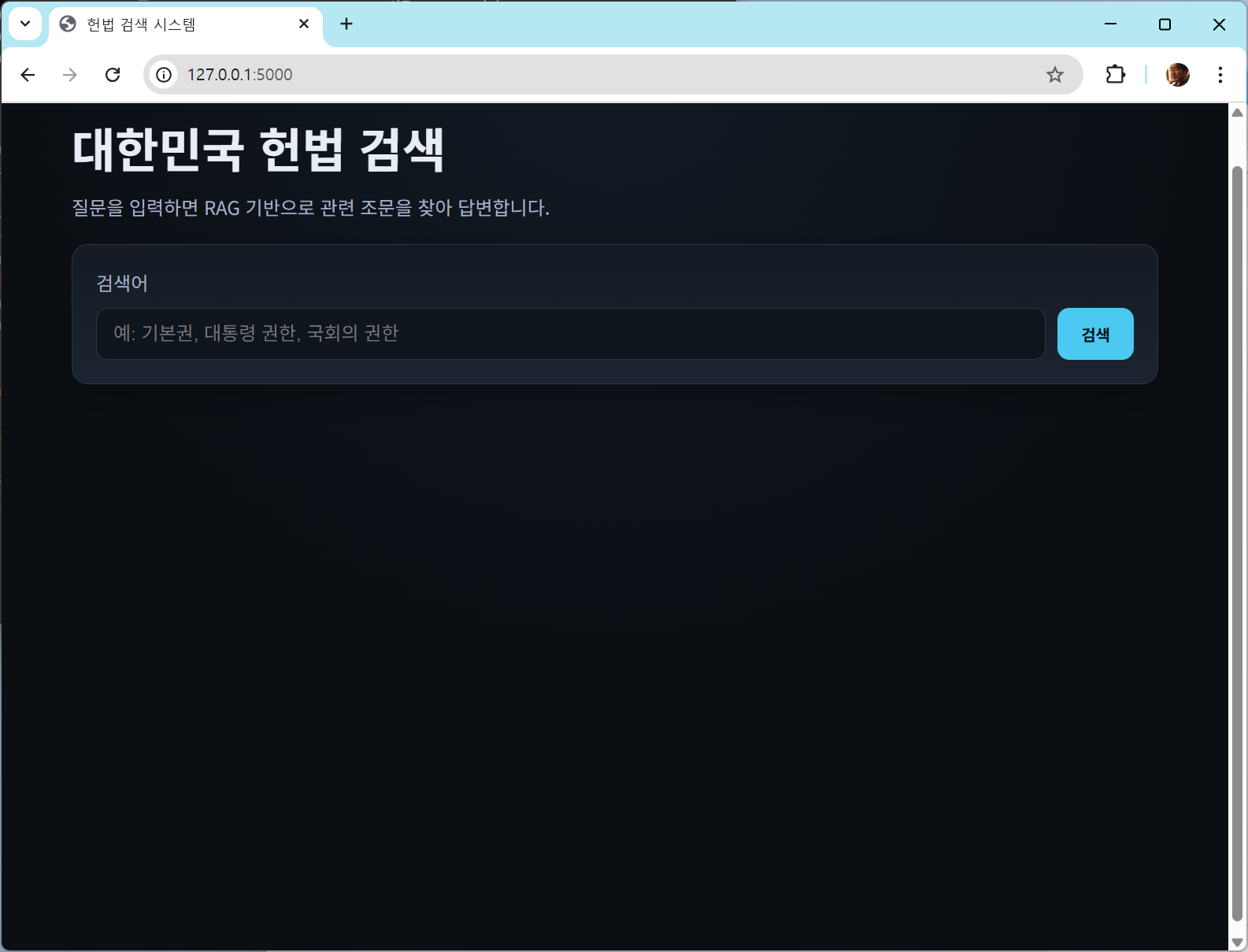The width and height of the screenshot is (1248, 952).
Task: Close the 헌법 검색 시스템 tab
Action: pos(304,24)
